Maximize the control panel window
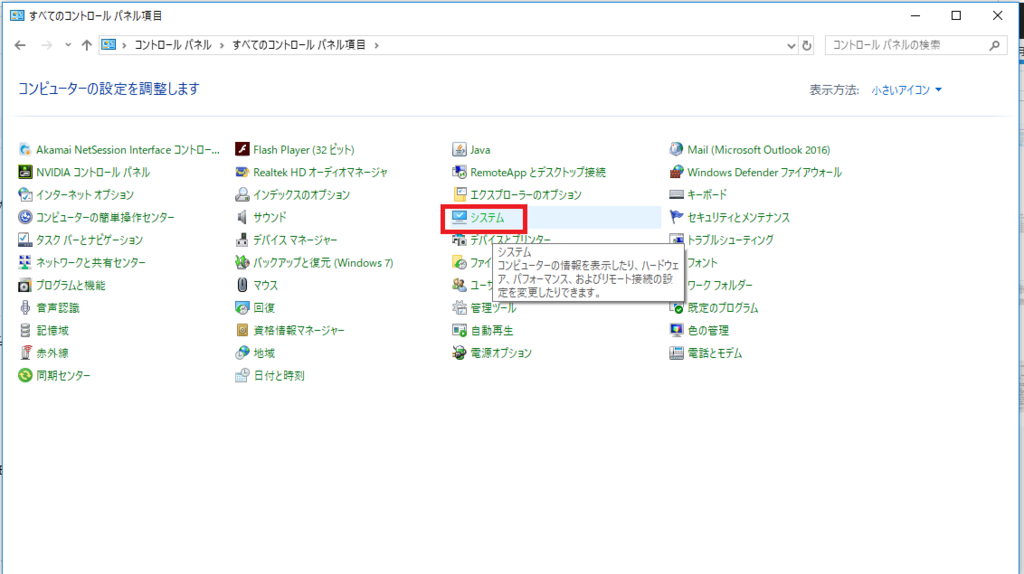 coord(956,16)
